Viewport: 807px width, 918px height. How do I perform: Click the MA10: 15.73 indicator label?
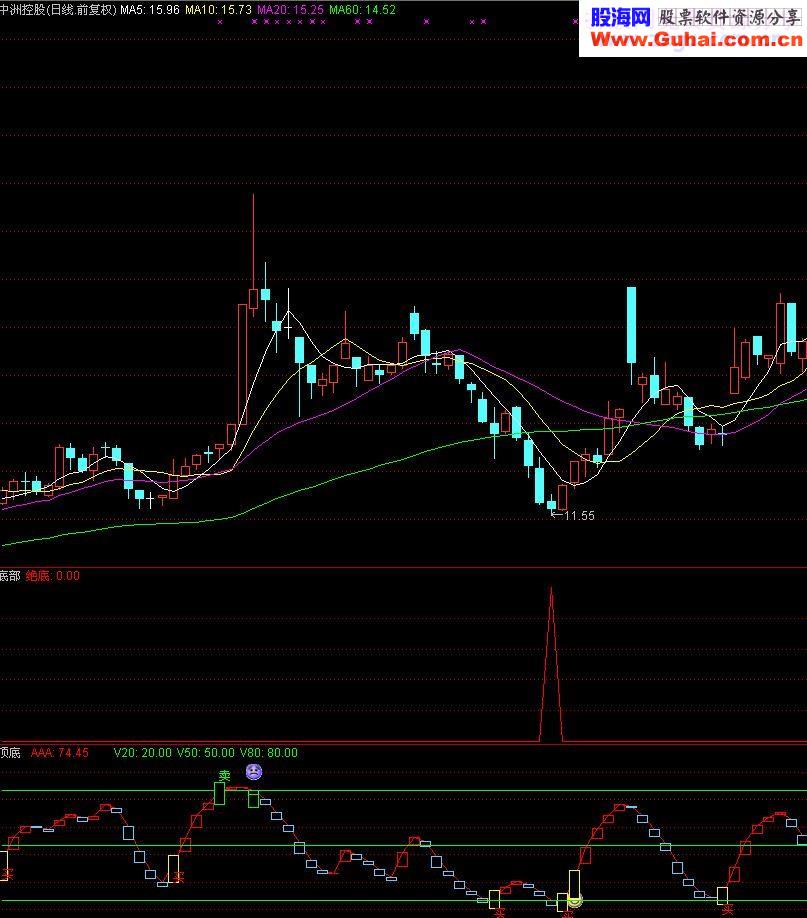click(x=218, y=10)
